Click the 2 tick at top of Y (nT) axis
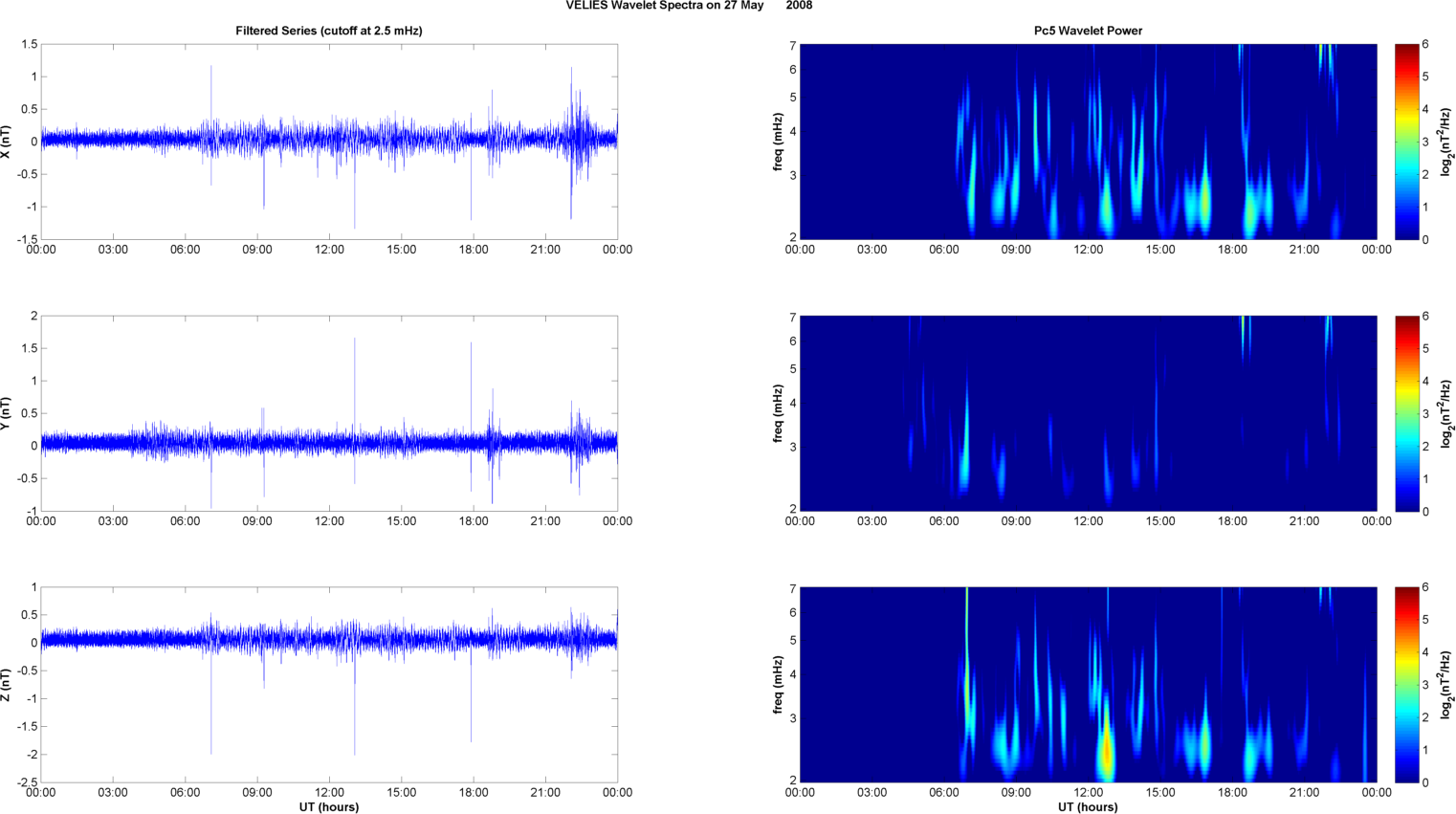This screenshot has height=814, width=1456. (x=34, y=317)
